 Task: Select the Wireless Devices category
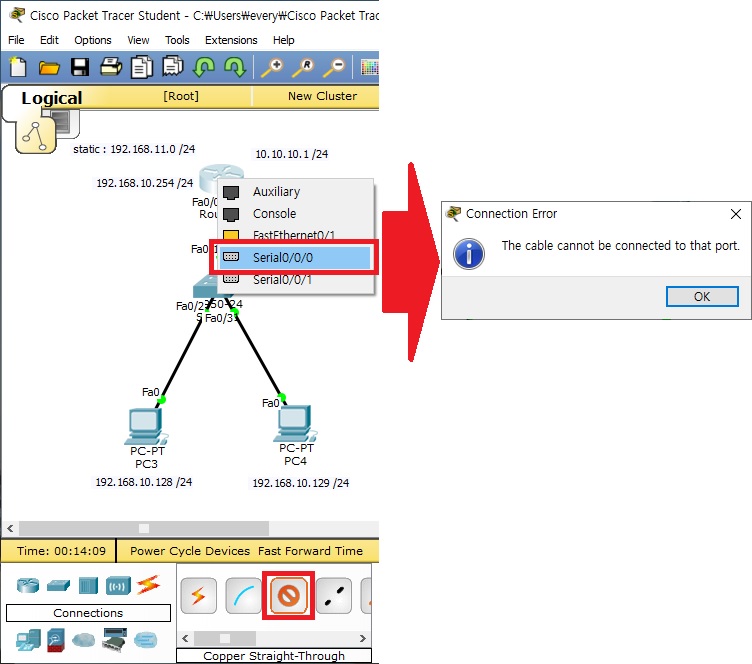tap(118, 585)
